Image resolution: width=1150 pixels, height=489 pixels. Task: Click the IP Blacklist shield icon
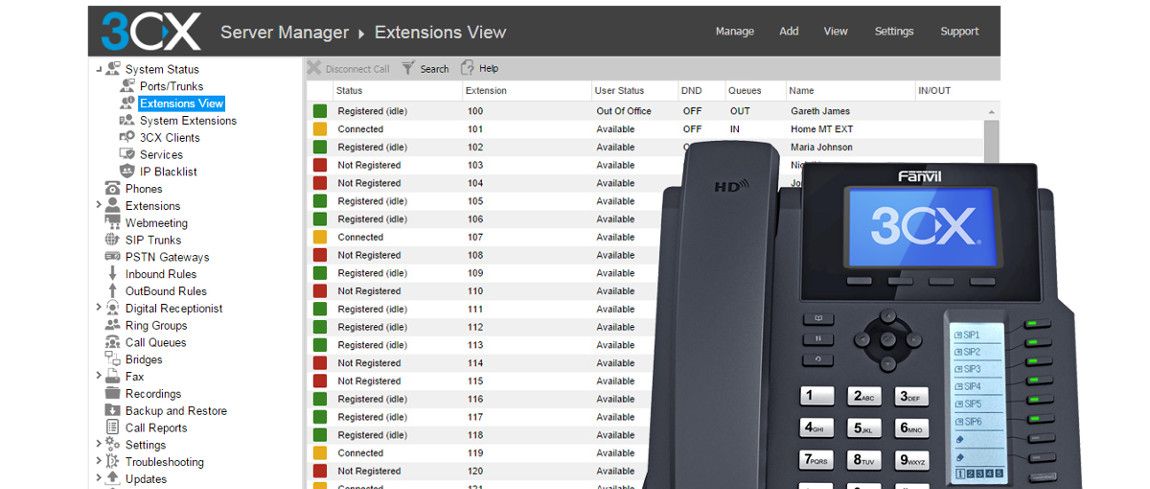(127, 171)
